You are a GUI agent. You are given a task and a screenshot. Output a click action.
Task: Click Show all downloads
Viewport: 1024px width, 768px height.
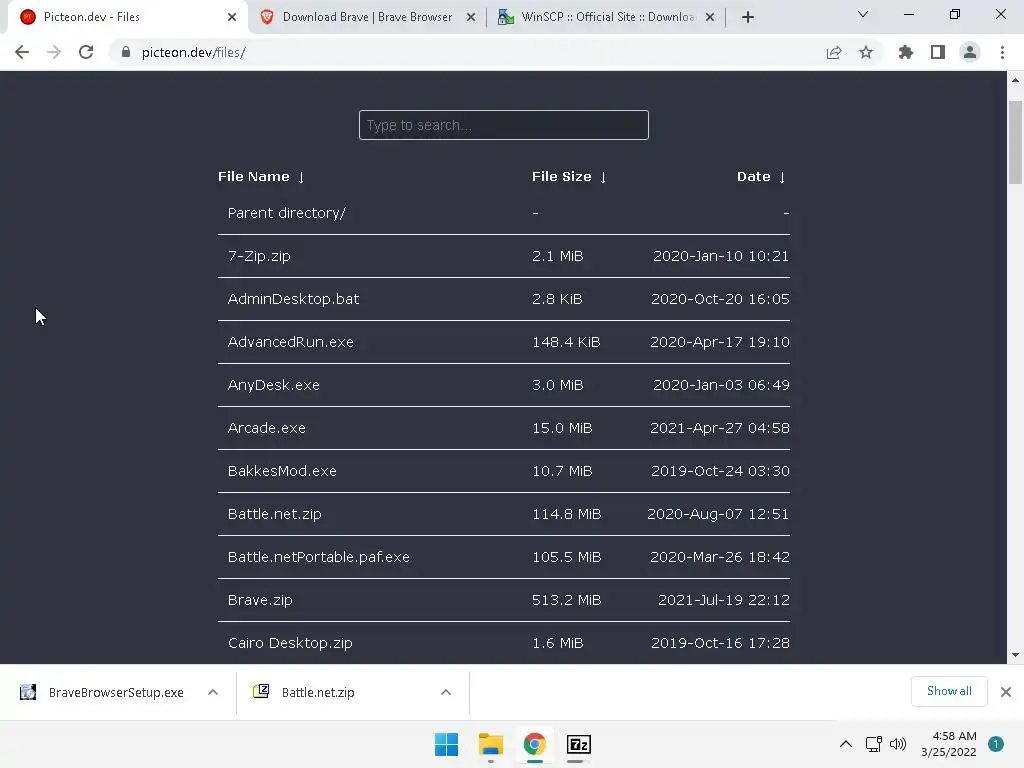pos(949,691)
